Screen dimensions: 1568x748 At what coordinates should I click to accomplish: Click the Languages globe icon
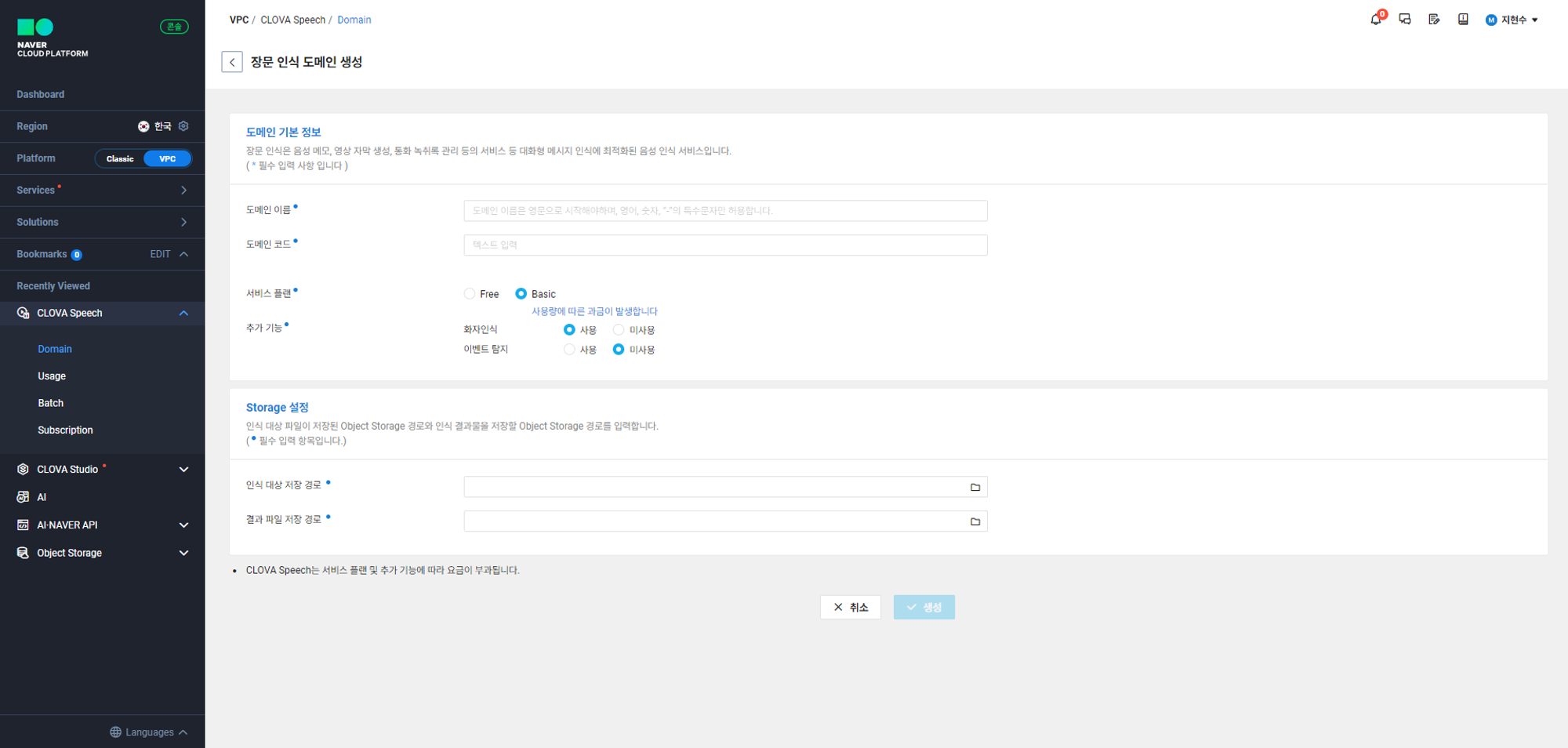(x=116, y=732)
